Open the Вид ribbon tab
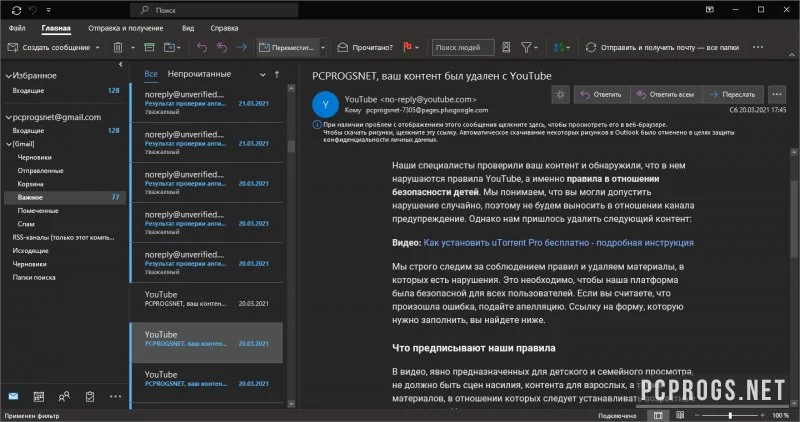 pyautogui.click(x=188, y=28)
